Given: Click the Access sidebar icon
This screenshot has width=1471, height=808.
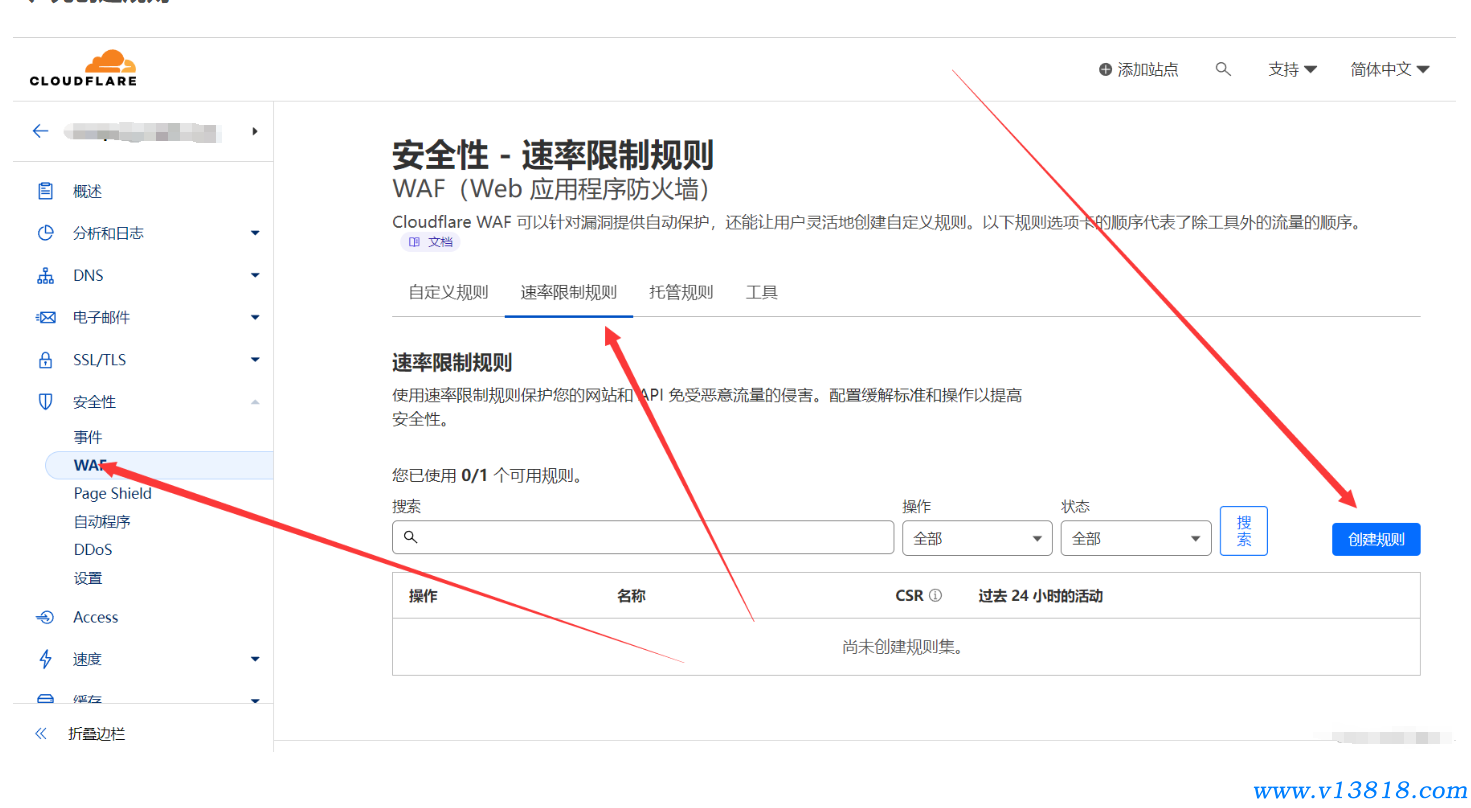Looking at the screenshot, I should (45, 617).
